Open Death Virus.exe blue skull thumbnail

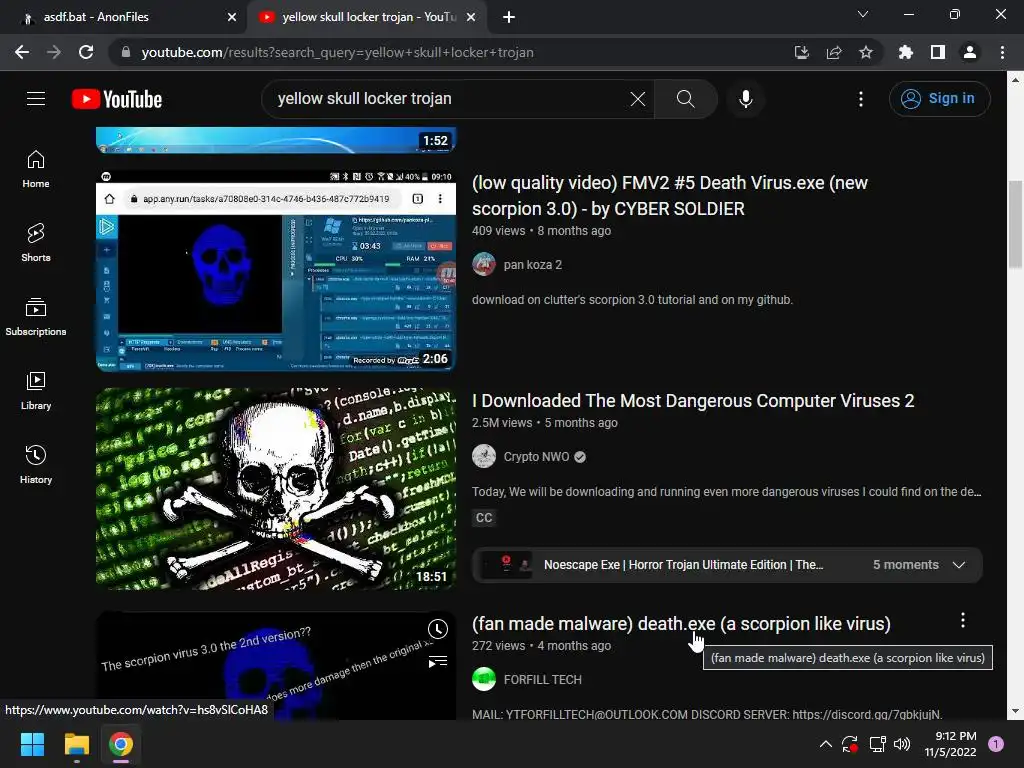click(276, 270)
